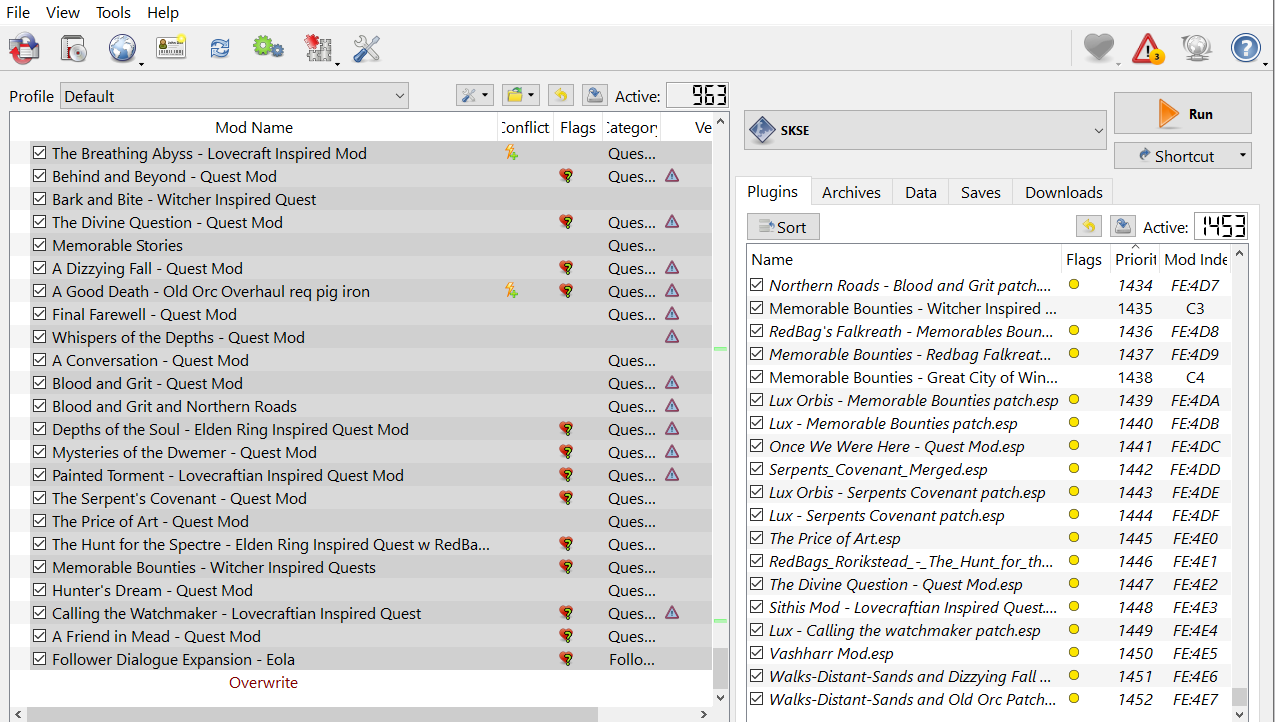Screen dimensions: 1275x722
Task: Click mod list horizontal scrollbar thumb
Action: click(312, 714)
